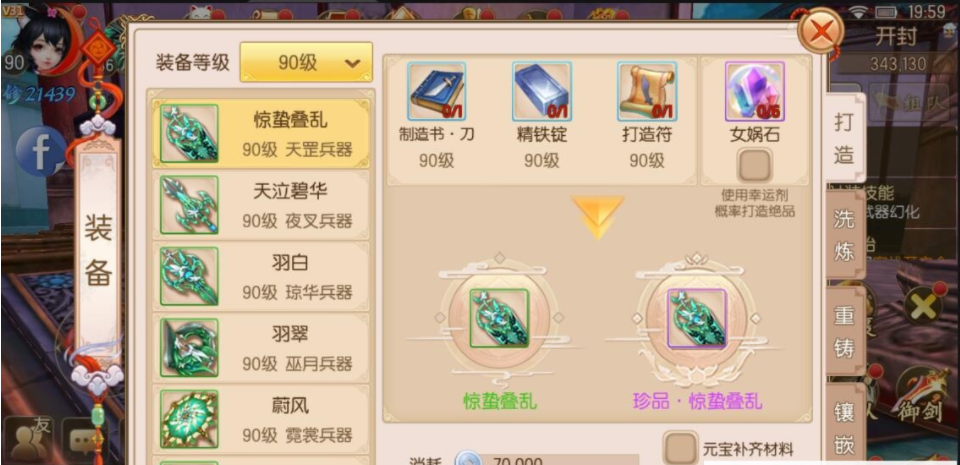Open the 镶嵌 tab
Screen dimensions: 960x465
pos(844,425)
